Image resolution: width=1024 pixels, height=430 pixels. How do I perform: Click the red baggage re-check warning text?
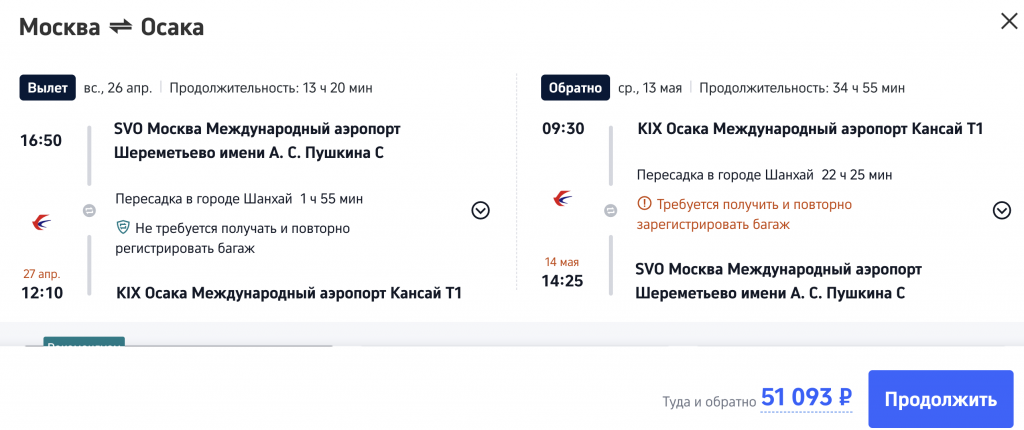pos(744,214)
